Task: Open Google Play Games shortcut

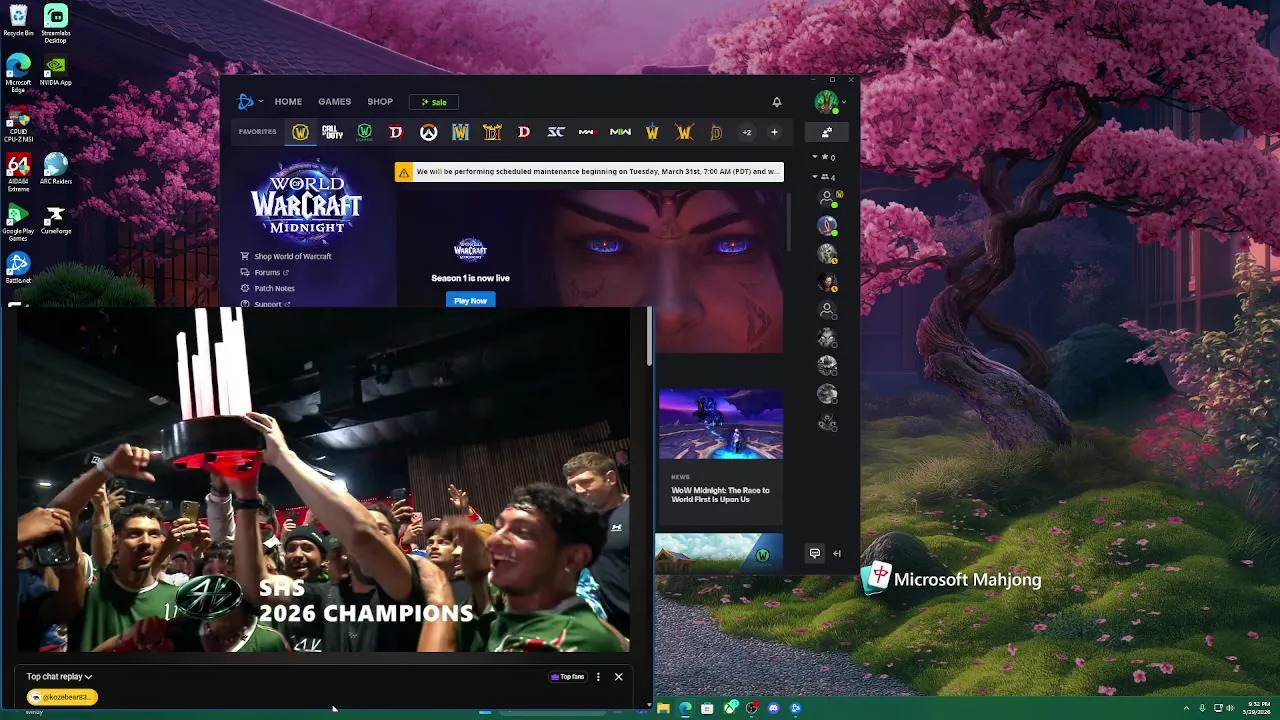Action: 18,223
